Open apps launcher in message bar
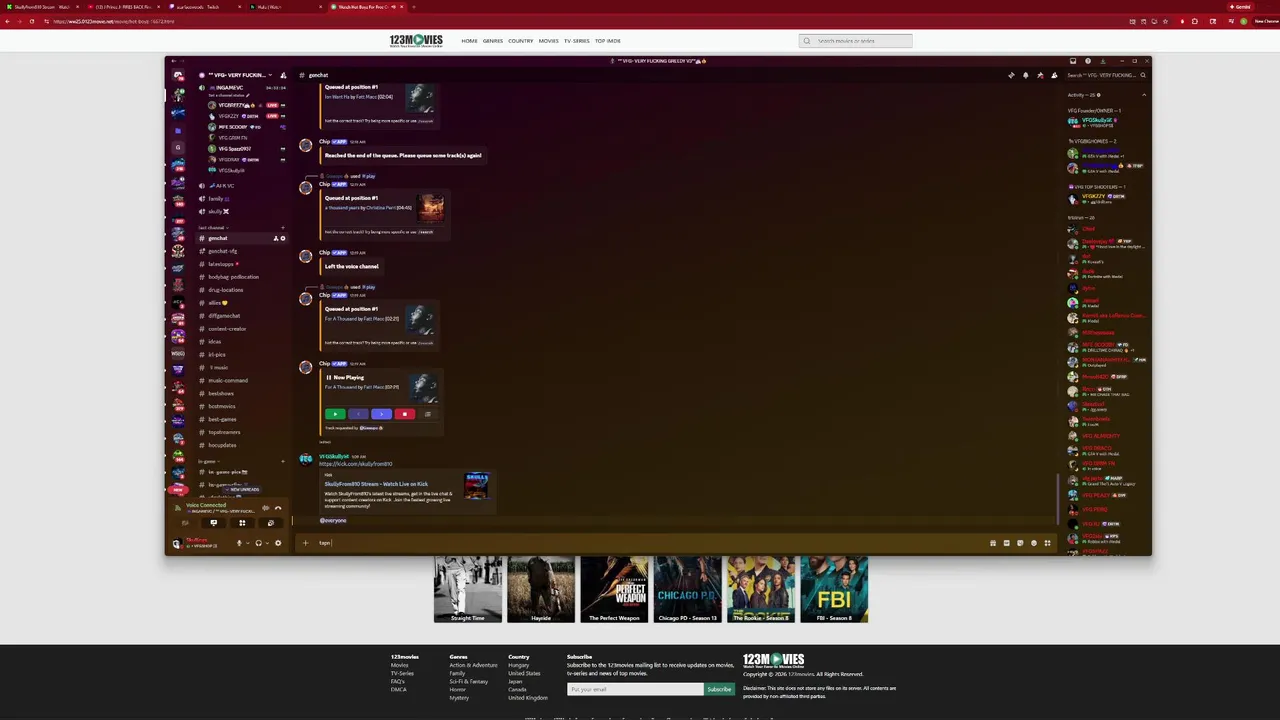This screenshot has height=720, width=1280. (x=1047, y=543)
